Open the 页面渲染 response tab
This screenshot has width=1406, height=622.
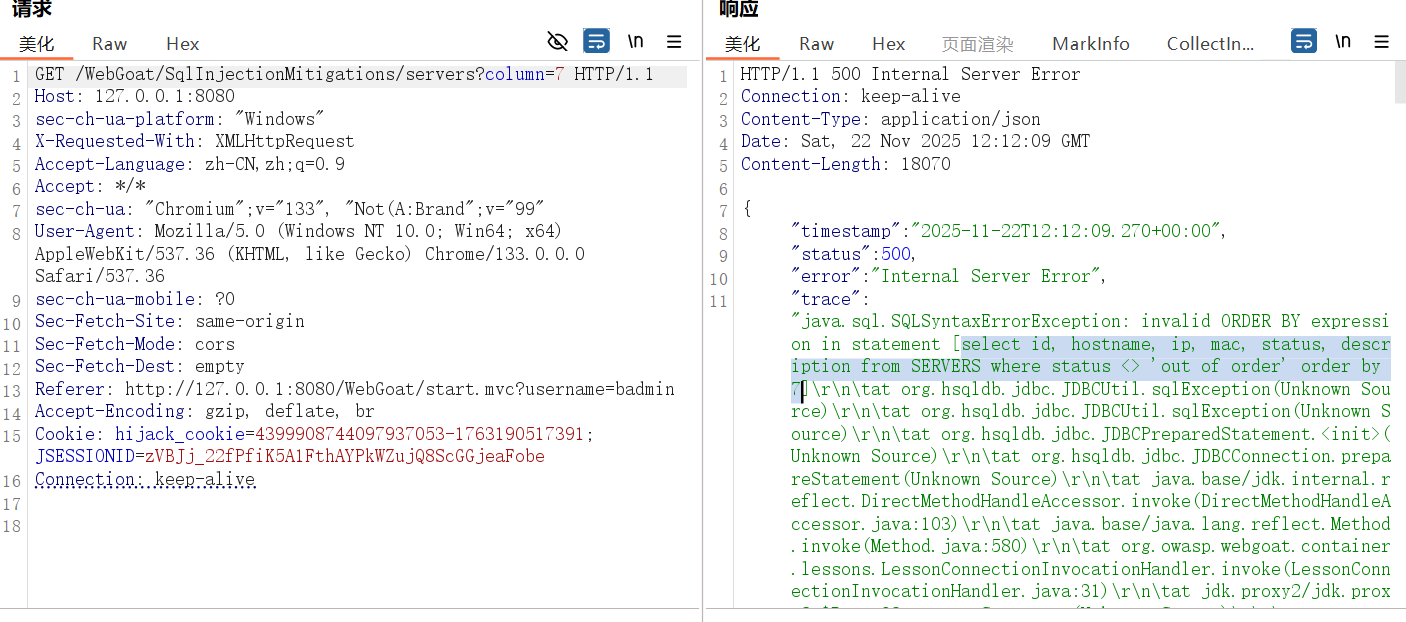(978, 44)
